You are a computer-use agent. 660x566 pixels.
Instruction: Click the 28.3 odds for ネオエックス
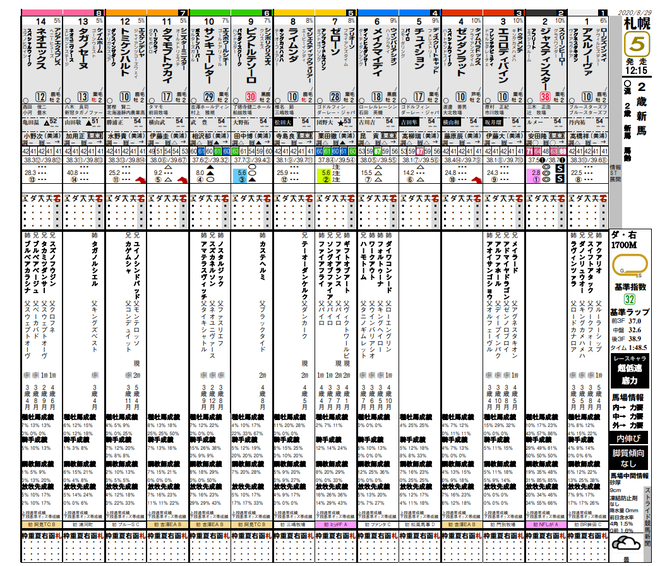click(30, 173)
